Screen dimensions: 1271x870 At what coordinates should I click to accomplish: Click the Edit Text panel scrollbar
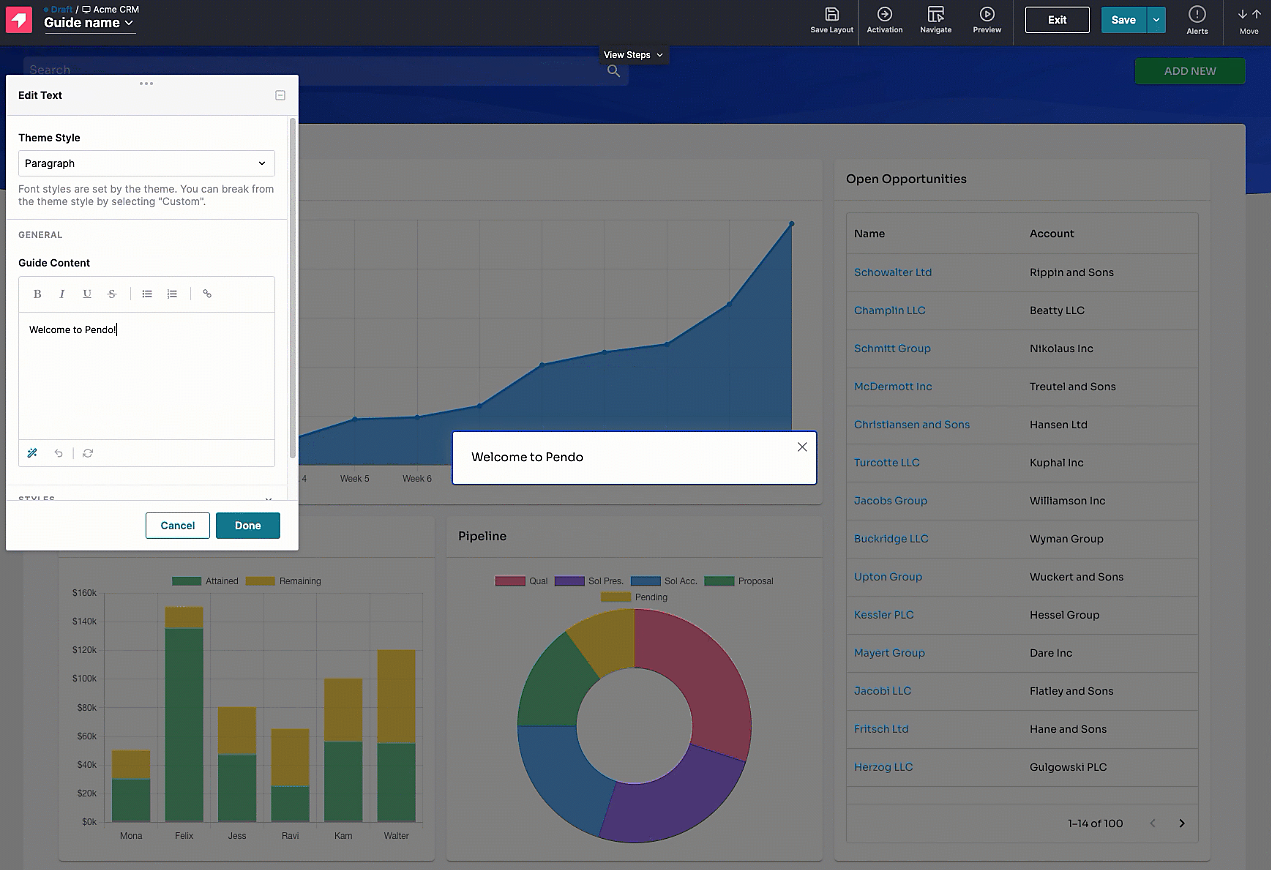[x=292, y=288]
